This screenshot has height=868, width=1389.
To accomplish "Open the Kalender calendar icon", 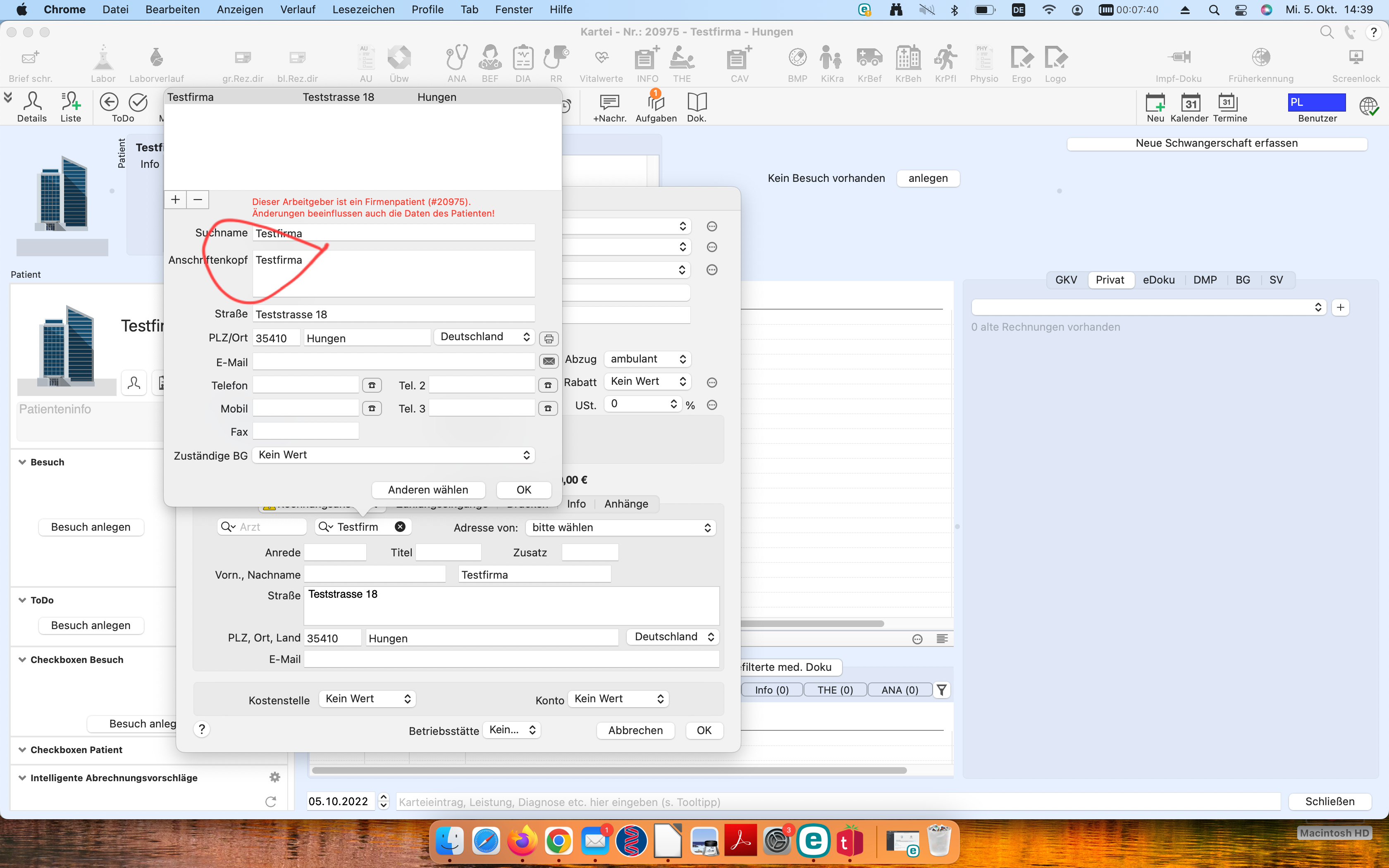I will point(1191,103).
